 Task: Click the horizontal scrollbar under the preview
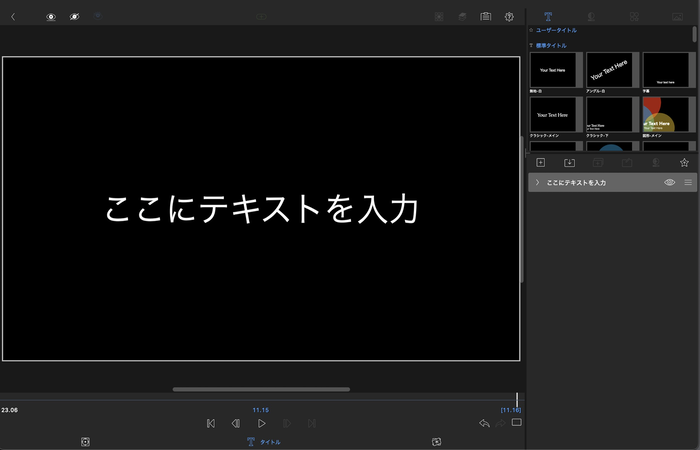click(x=261, y=389)
